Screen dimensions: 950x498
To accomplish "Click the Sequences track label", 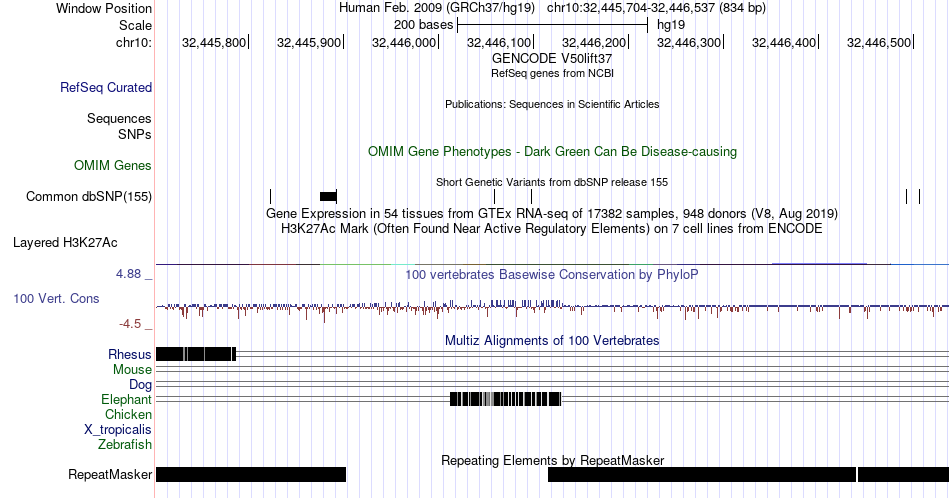I will point(119,118).
